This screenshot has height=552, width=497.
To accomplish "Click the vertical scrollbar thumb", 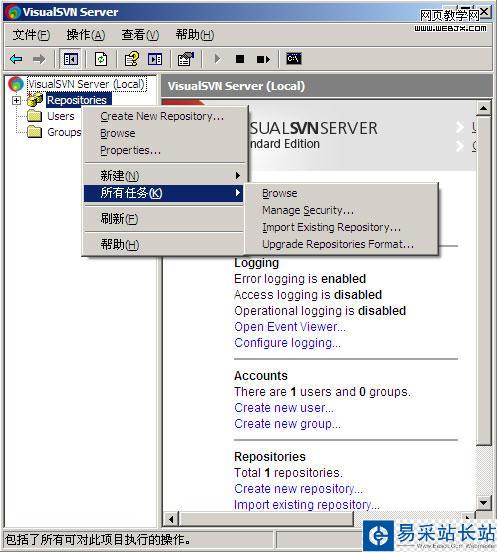I will point(484,282).
